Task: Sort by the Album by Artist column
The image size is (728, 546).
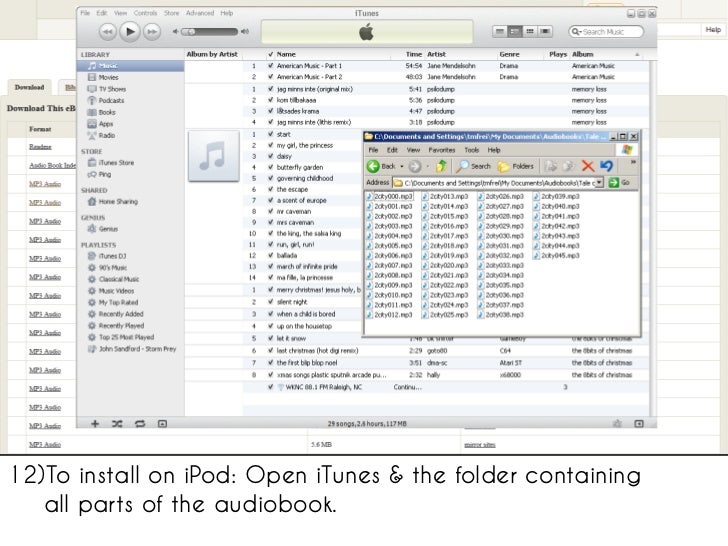Action: pyautogui.click(x=213, y=54)
